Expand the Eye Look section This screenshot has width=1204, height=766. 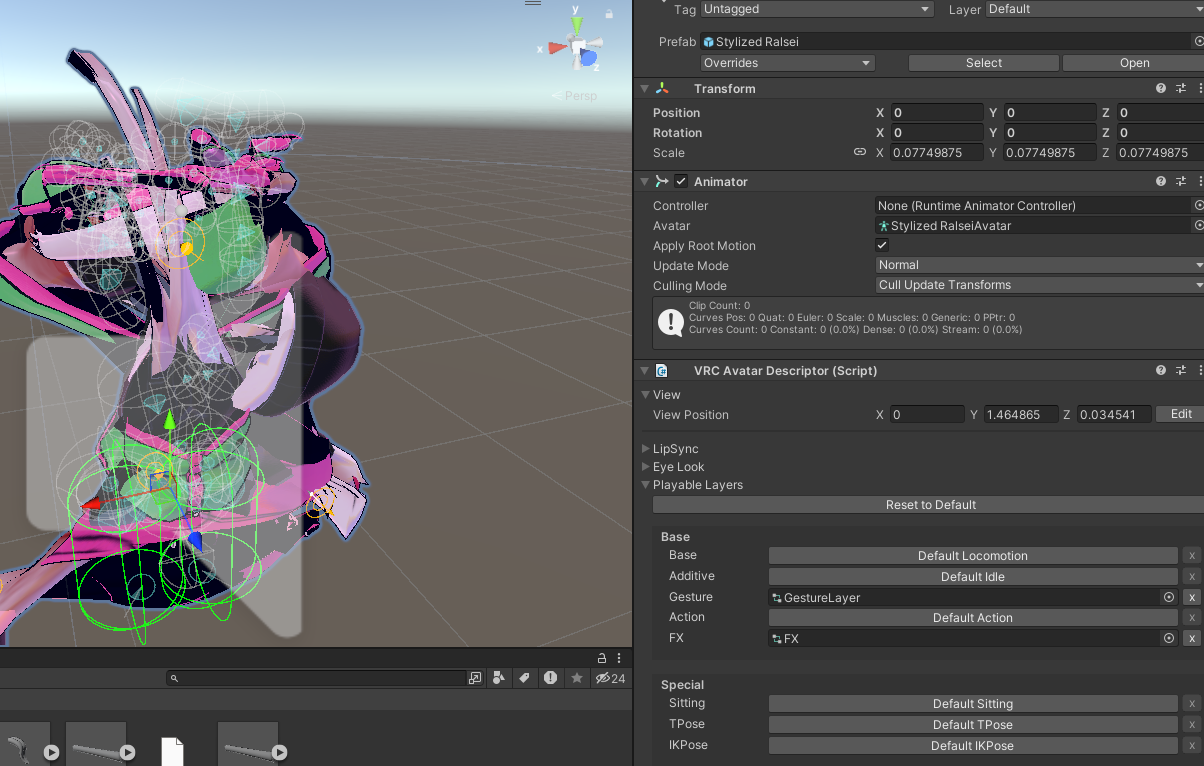click(646, 467)
